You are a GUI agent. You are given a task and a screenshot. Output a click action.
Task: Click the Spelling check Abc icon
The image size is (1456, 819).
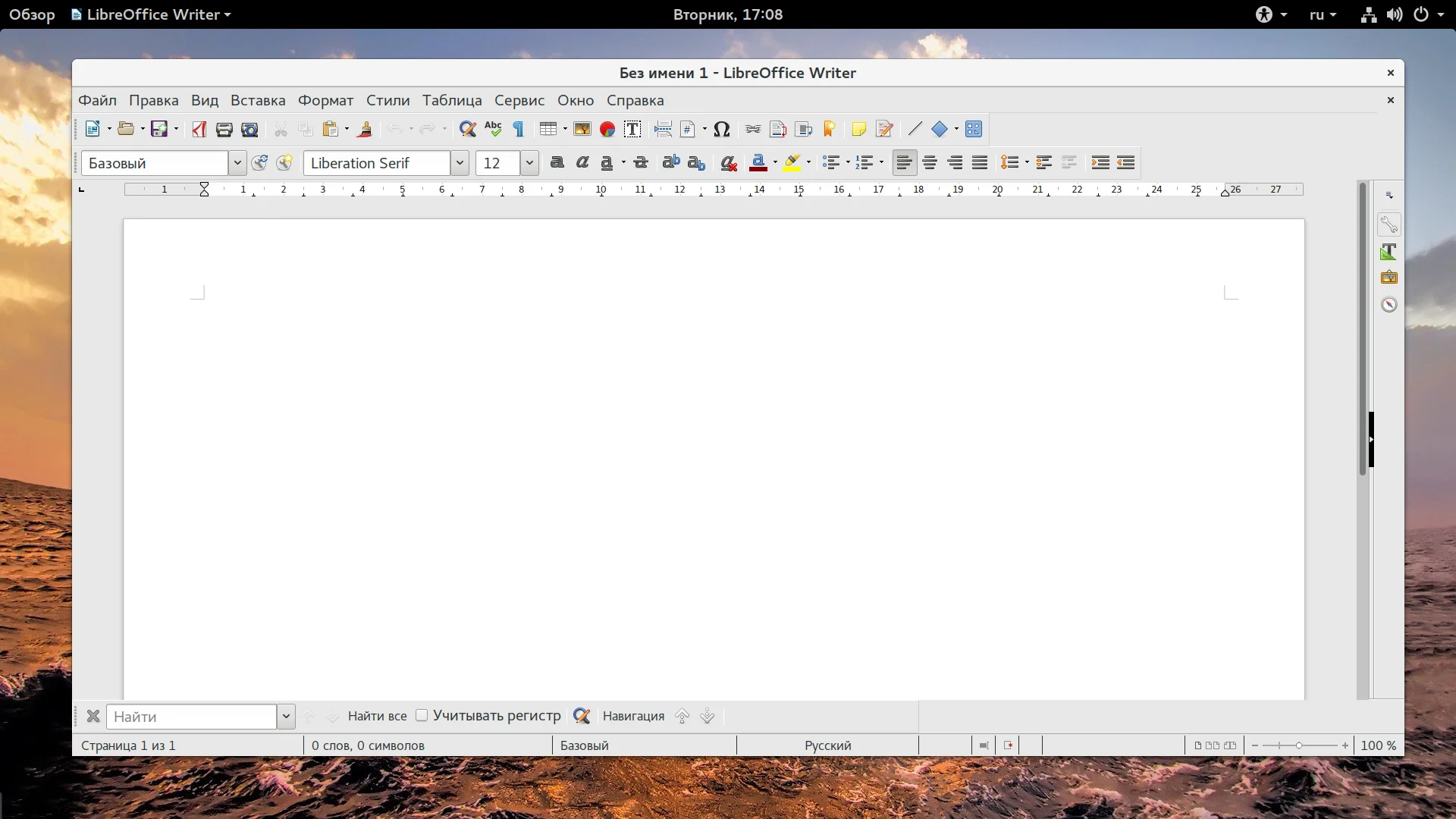click(493, 129)
